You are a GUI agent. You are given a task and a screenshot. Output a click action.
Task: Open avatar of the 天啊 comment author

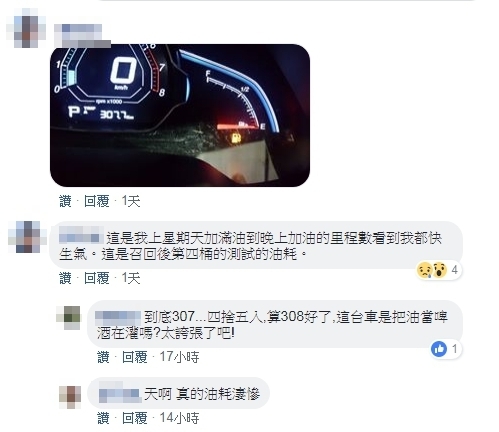pyautogui.click(x=70, y=397)
